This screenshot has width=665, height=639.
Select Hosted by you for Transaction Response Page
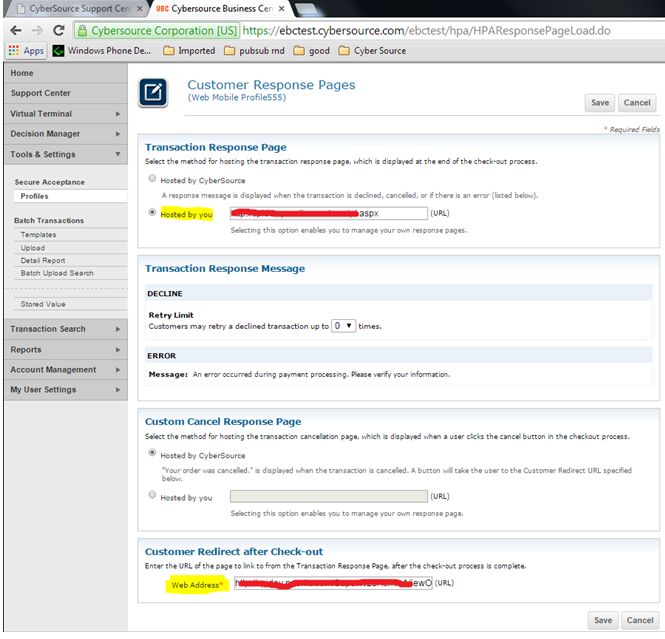coord(152,212)
